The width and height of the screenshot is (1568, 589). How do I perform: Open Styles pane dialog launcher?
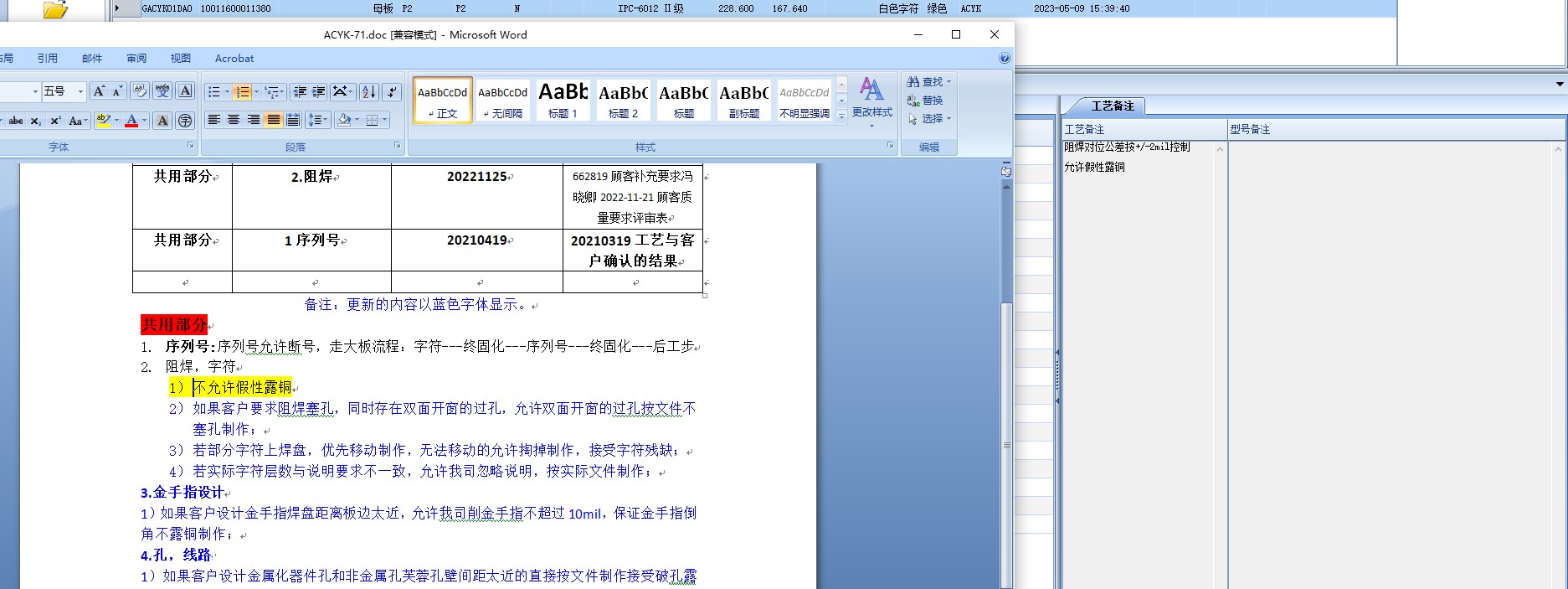pyautogui.click(x=890, y=146)
